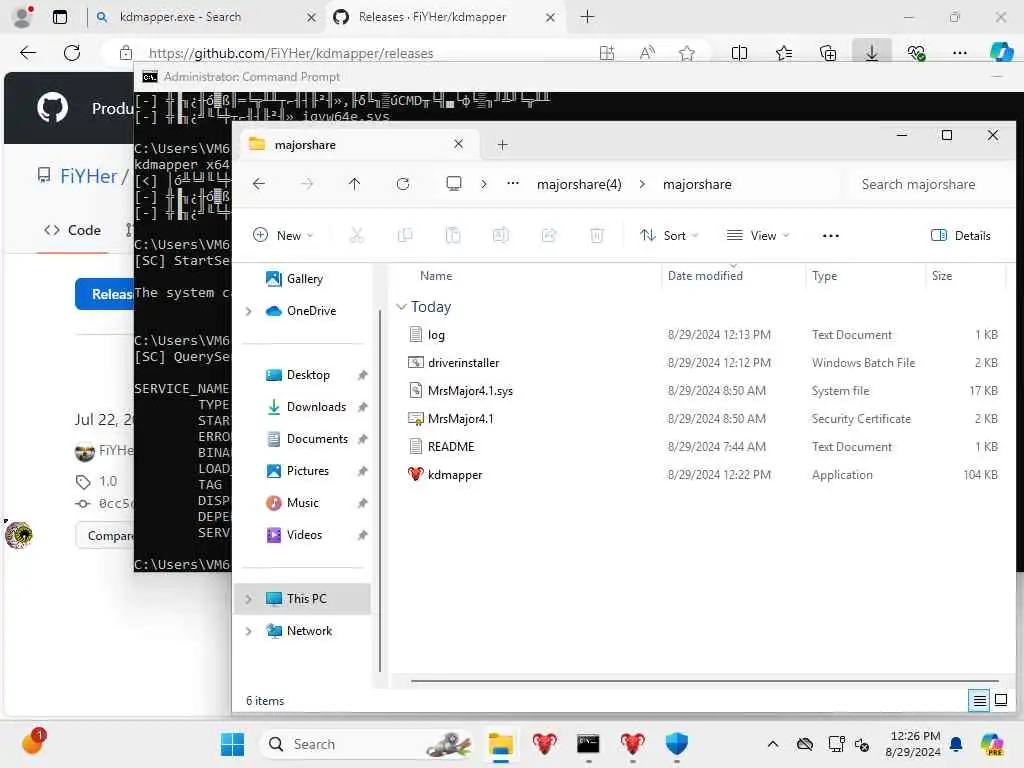1024x768 pixels.
Task: Open Command Prompt from the taskbar
Action: (588, 744)
